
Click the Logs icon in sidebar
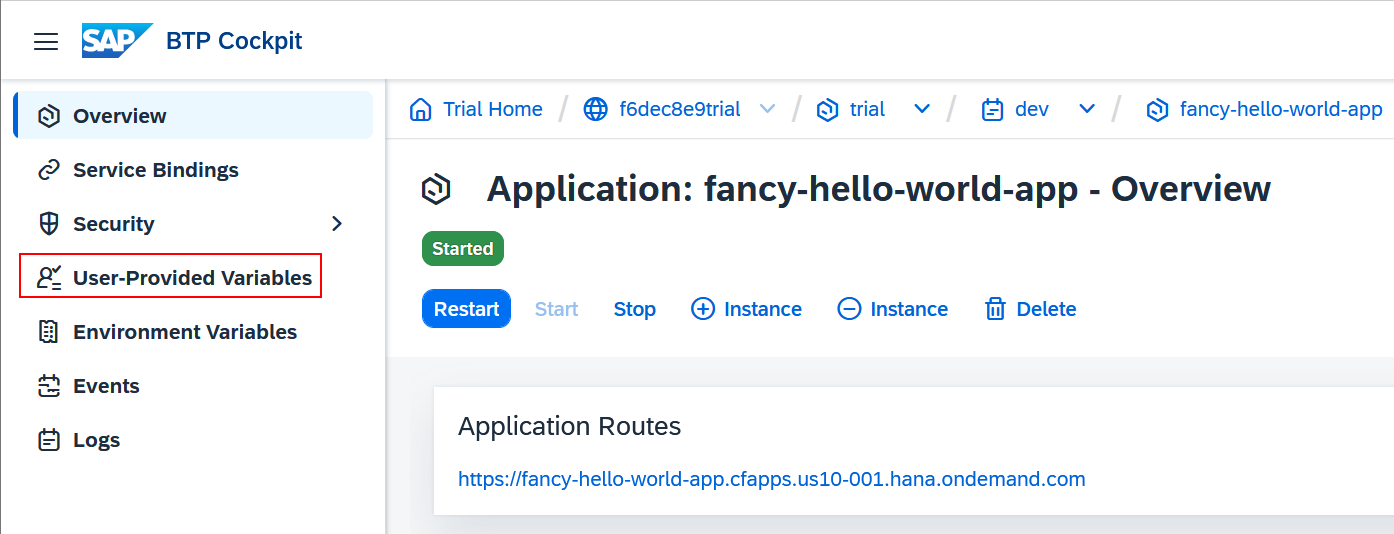49,440
